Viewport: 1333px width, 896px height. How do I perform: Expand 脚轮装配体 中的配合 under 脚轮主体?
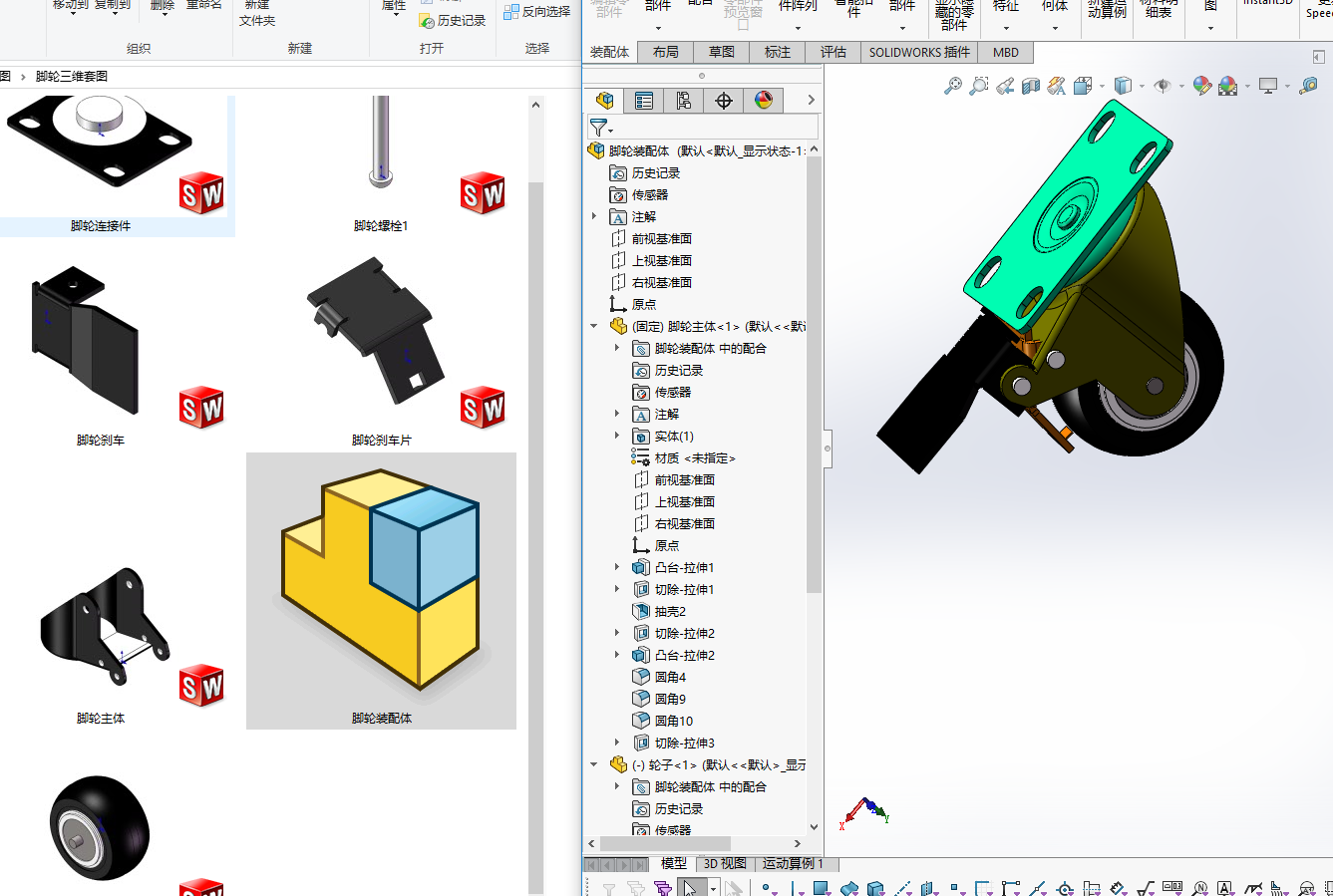617,348
